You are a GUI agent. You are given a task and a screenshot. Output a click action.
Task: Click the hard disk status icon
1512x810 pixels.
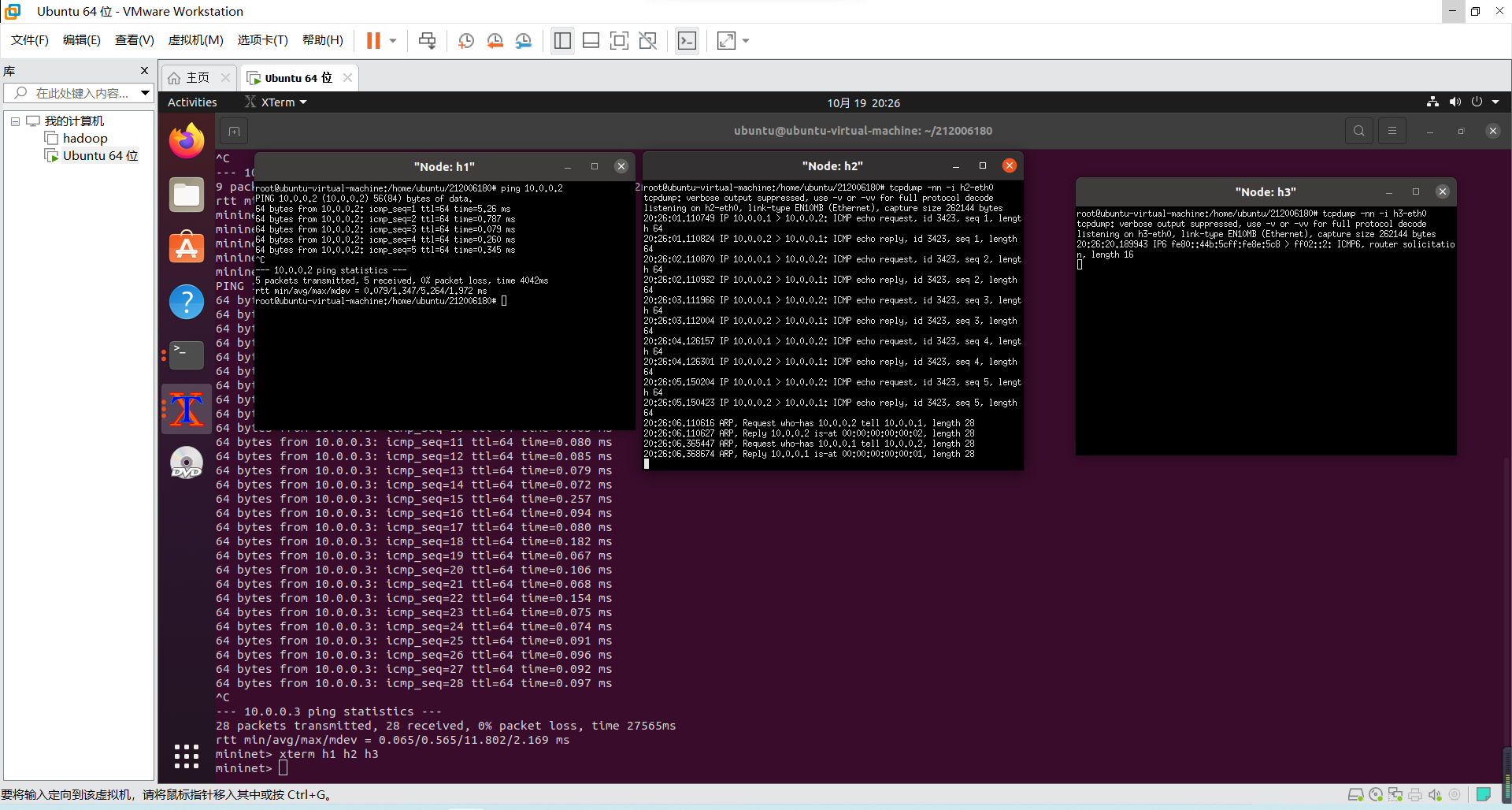coord(1355,794)
